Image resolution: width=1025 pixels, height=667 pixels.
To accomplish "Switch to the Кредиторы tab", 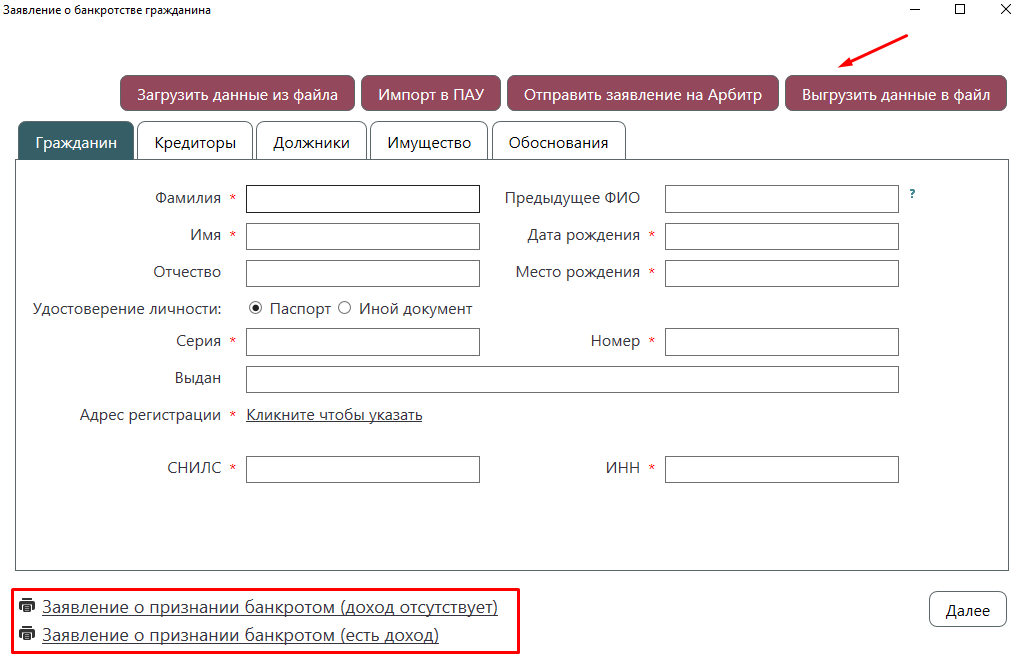I will coord(195,141).
